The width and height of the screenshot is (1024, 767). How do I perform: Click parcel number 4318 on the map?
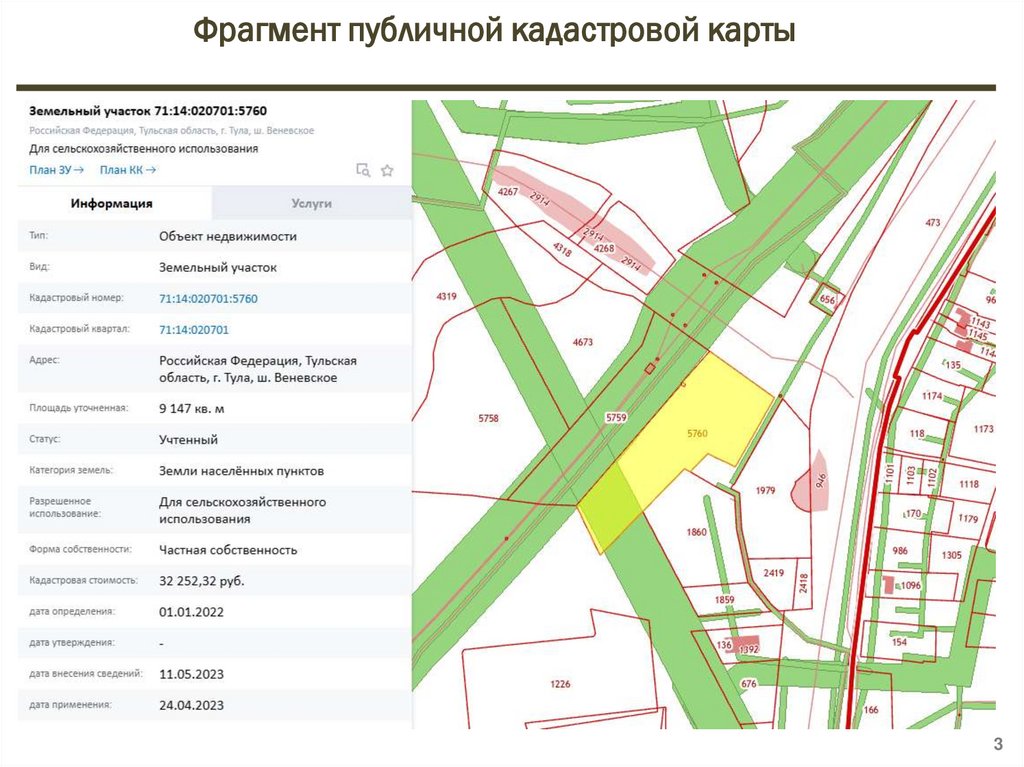pyautogui.click(x=562, y=249)
